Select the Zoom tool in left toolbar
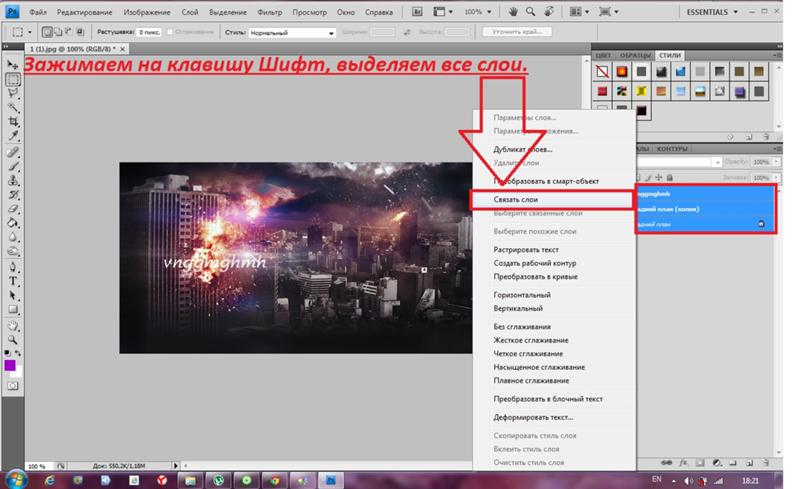The width and height of the screenshot is (800, 489). (13, 339)
